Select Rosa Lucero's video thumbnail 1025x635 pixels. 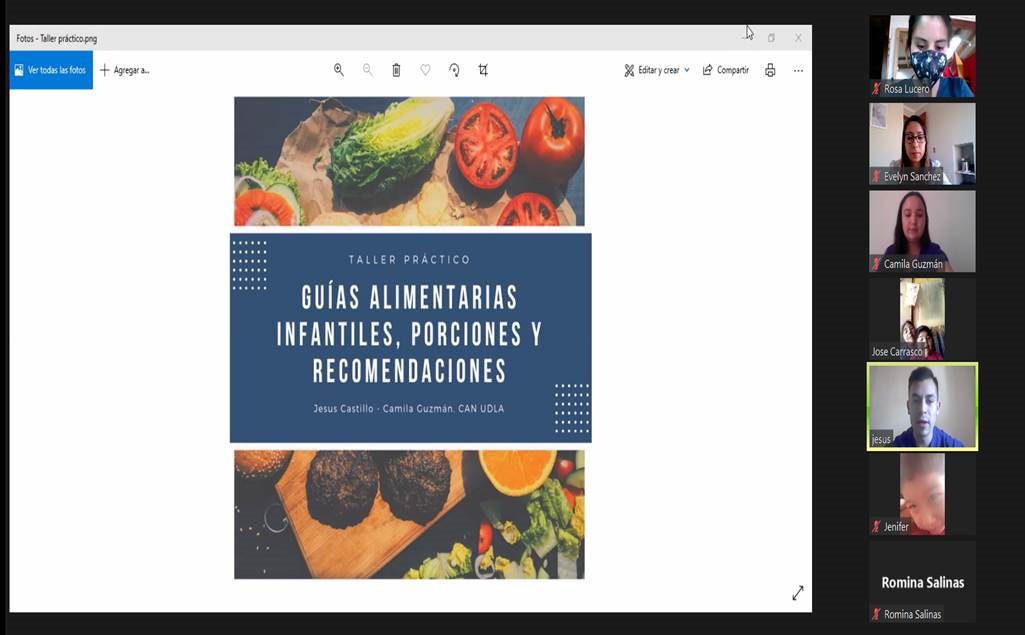[x=921, y=55]
